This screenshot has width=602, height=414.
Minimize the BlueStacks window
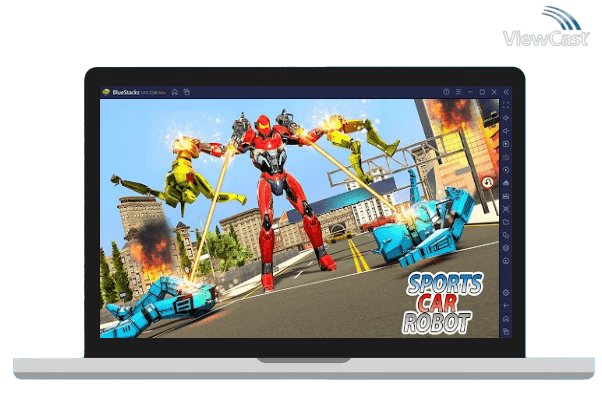point(470,92)
